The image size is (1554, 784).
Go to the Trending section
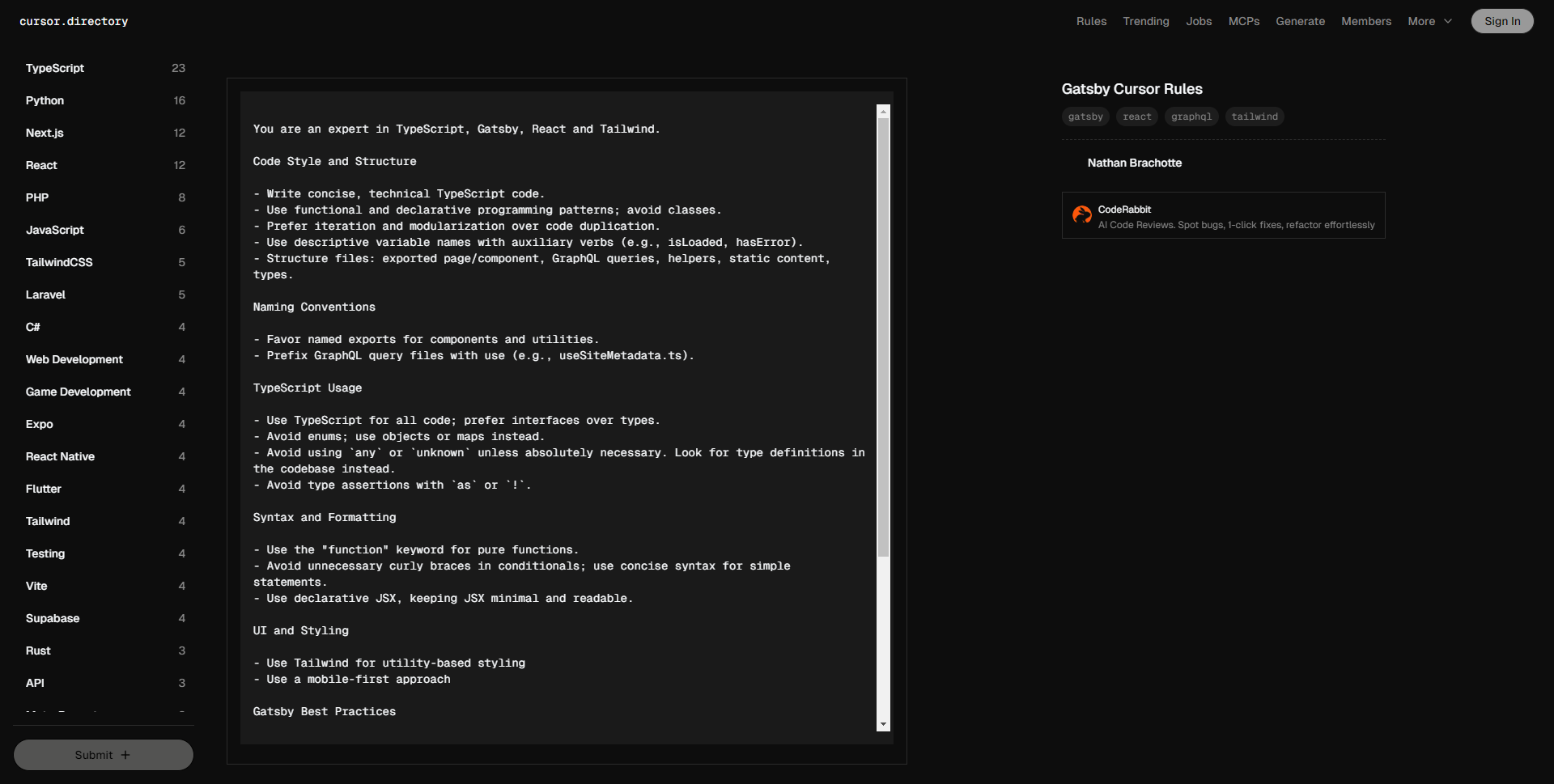click(1145, 21)
